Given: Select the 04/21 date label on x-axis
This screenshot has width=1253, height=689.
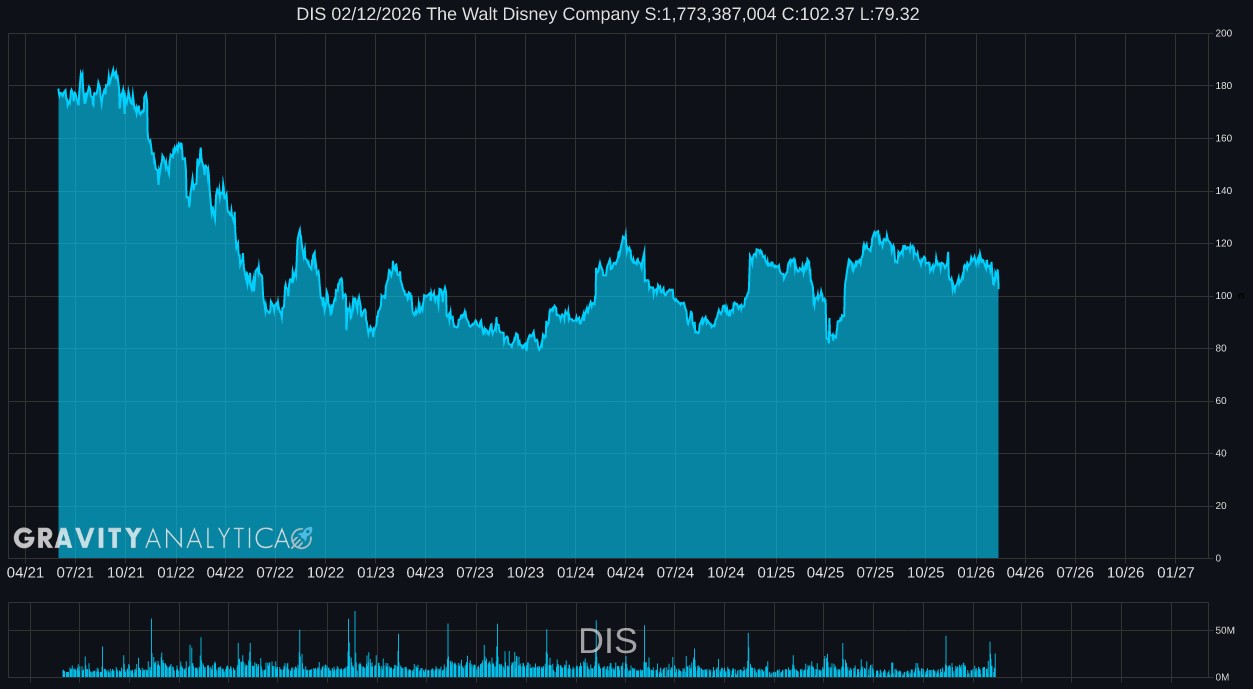Looking at the screenshot, I should tap(25, 573).
